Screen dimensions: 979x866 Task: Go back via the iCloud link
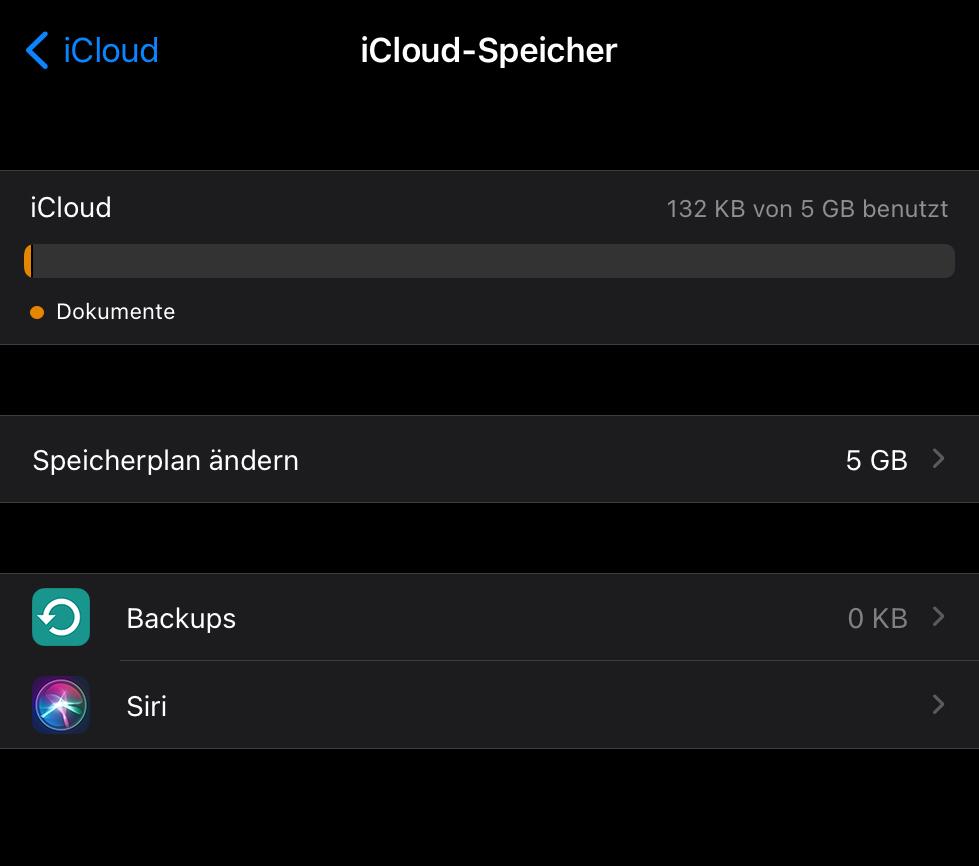(110, 50)
